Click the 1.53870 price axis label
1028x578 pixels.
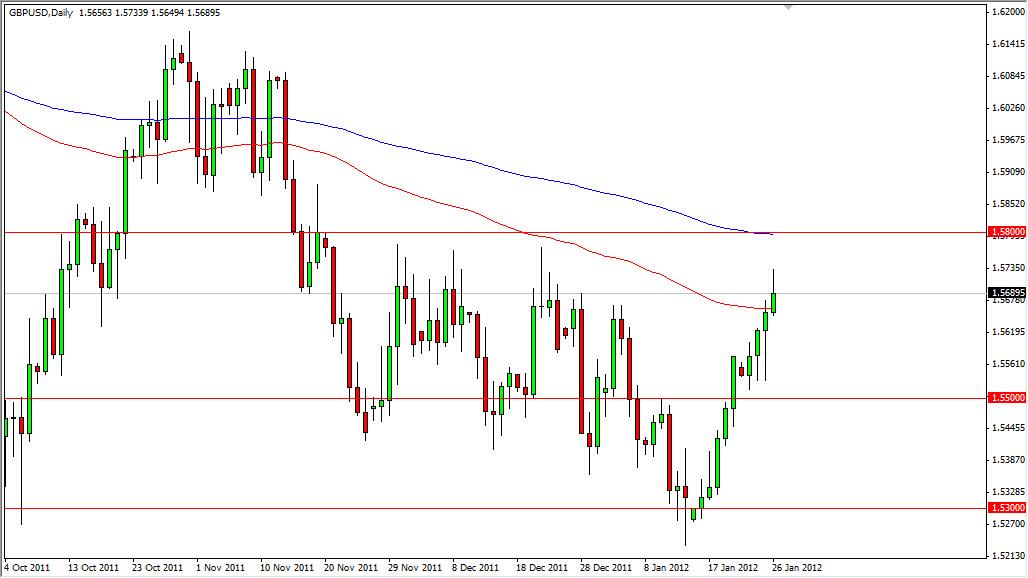pyautogui.click(x=1008, y=459)
